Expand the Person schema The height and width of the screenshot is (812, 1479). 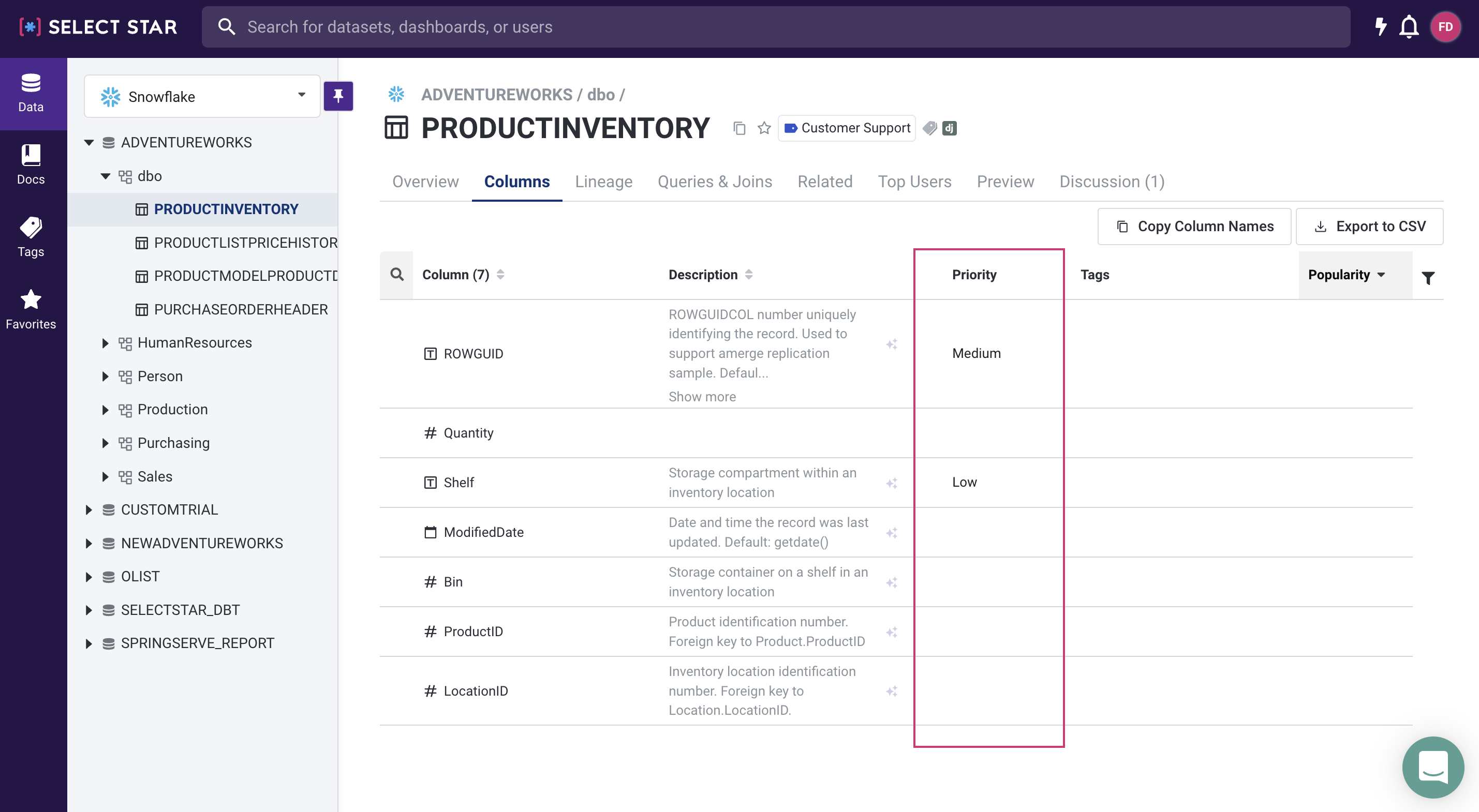pos(106,377)
